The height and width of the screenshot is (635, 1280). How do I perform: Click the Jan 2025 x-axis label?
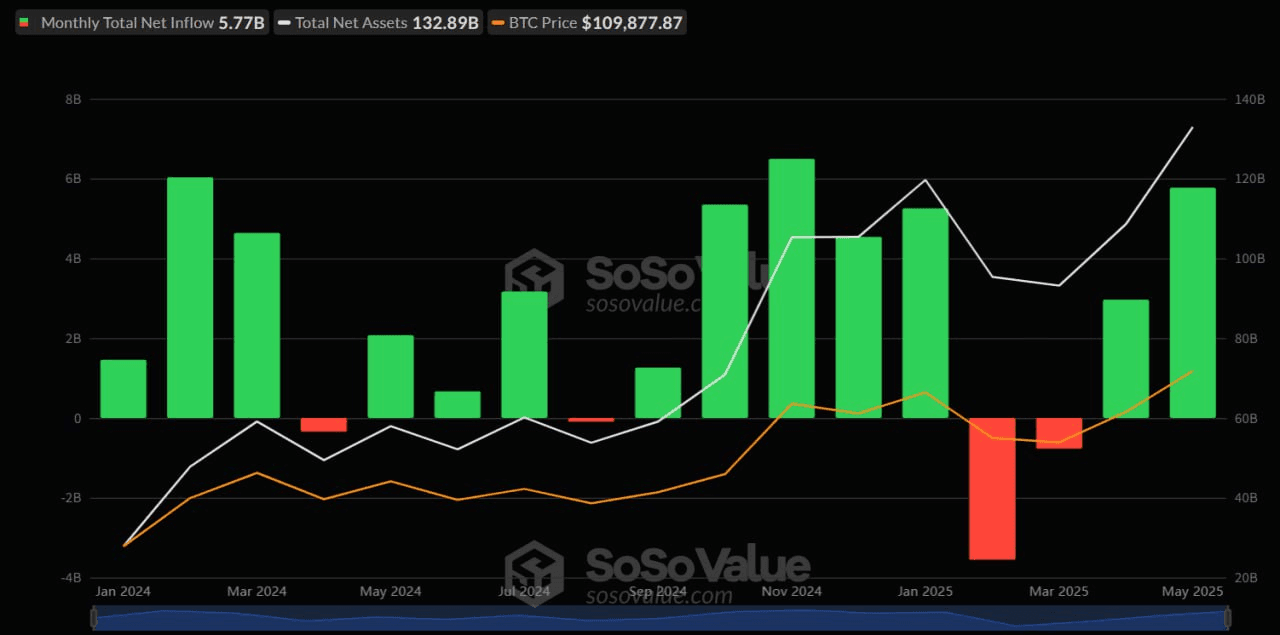click(x=925, y=592)
